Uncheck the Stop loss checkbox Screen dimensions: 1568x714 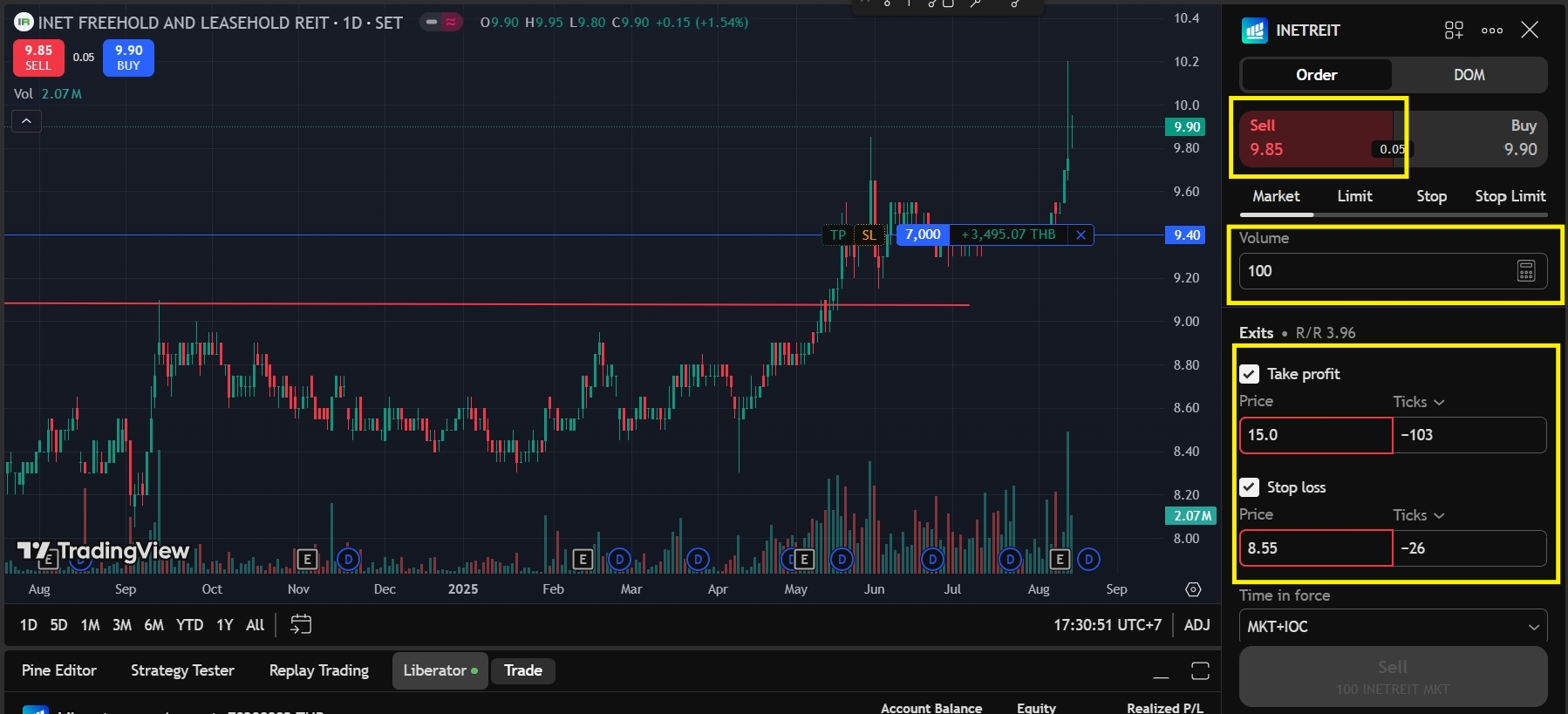[x=1249, y=487]
